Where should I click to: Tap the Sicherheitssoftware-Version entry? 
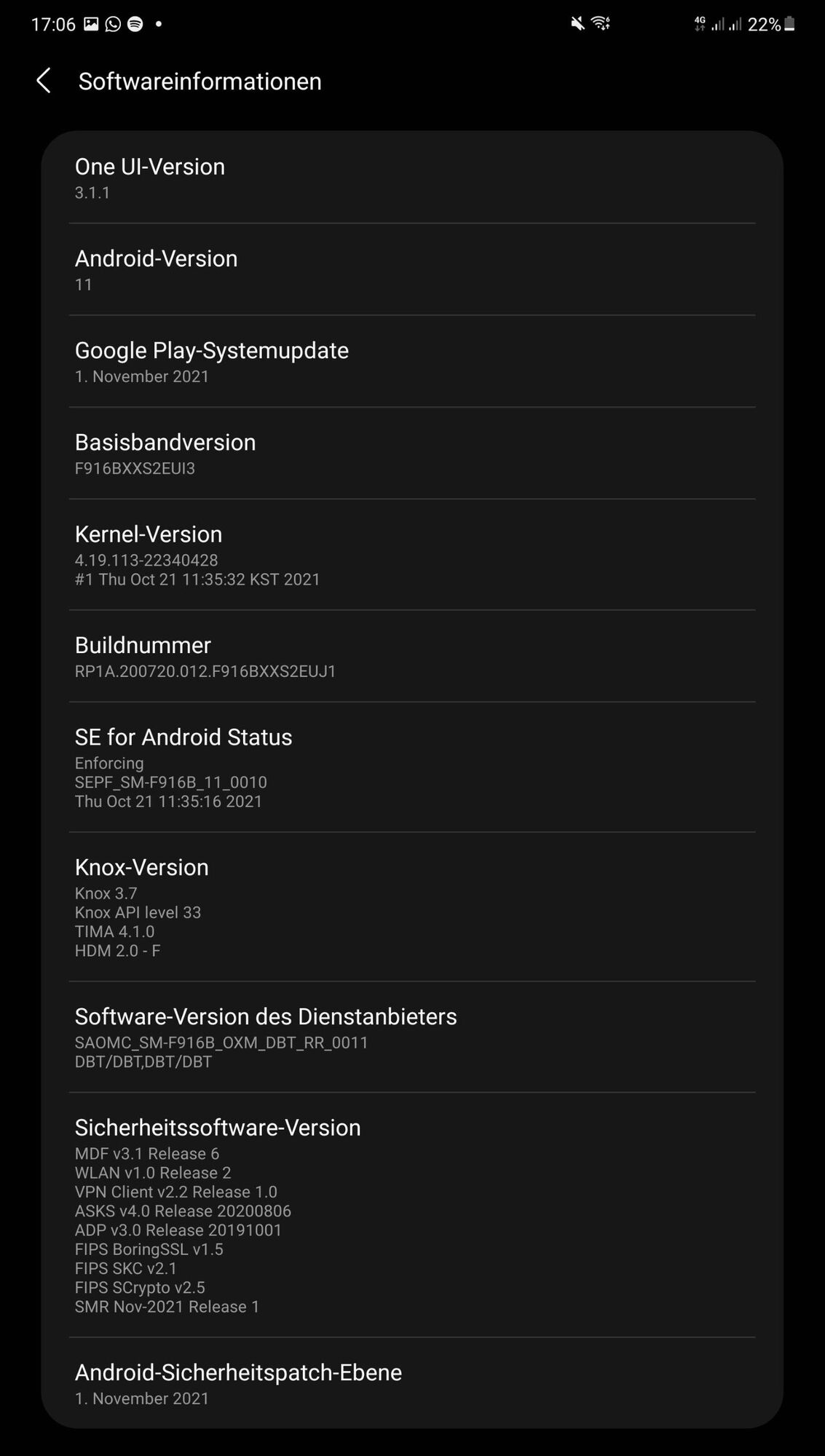(x=411, y=1215)
